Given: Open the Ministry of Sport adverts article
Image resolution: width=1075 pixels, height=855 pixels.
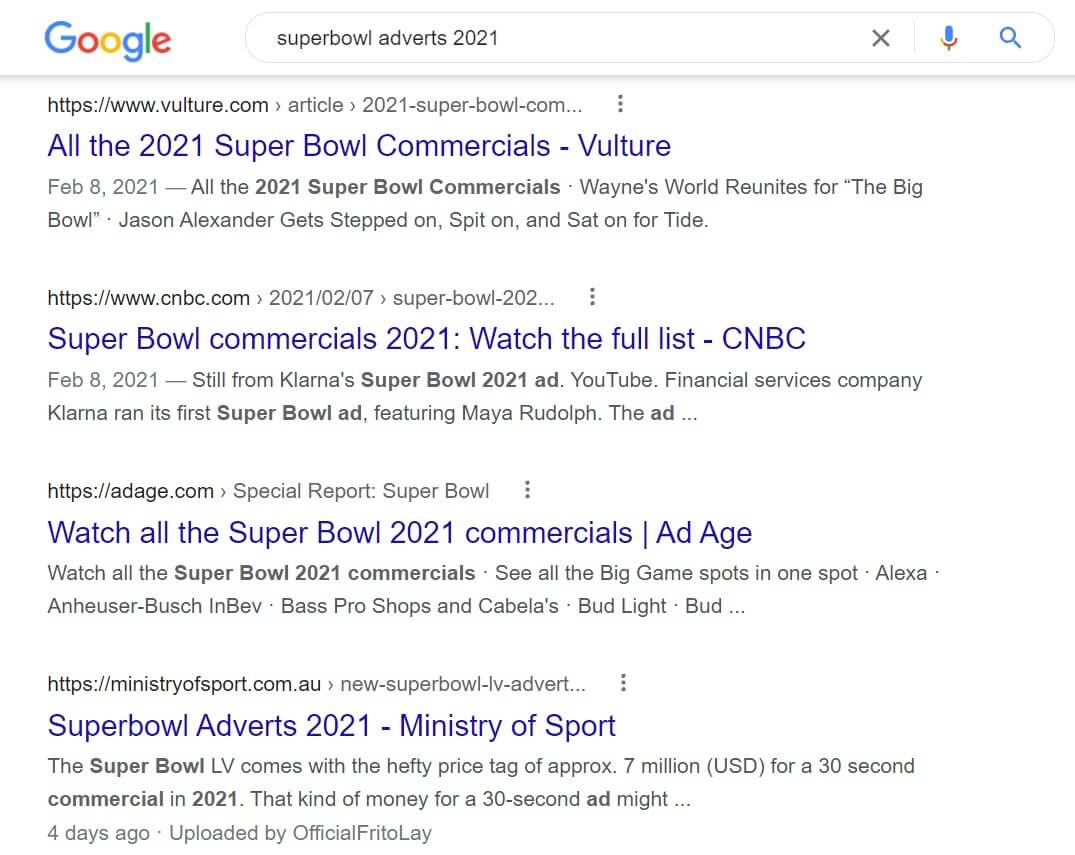Looking at the screenshot, I should (x=331, y=725).
